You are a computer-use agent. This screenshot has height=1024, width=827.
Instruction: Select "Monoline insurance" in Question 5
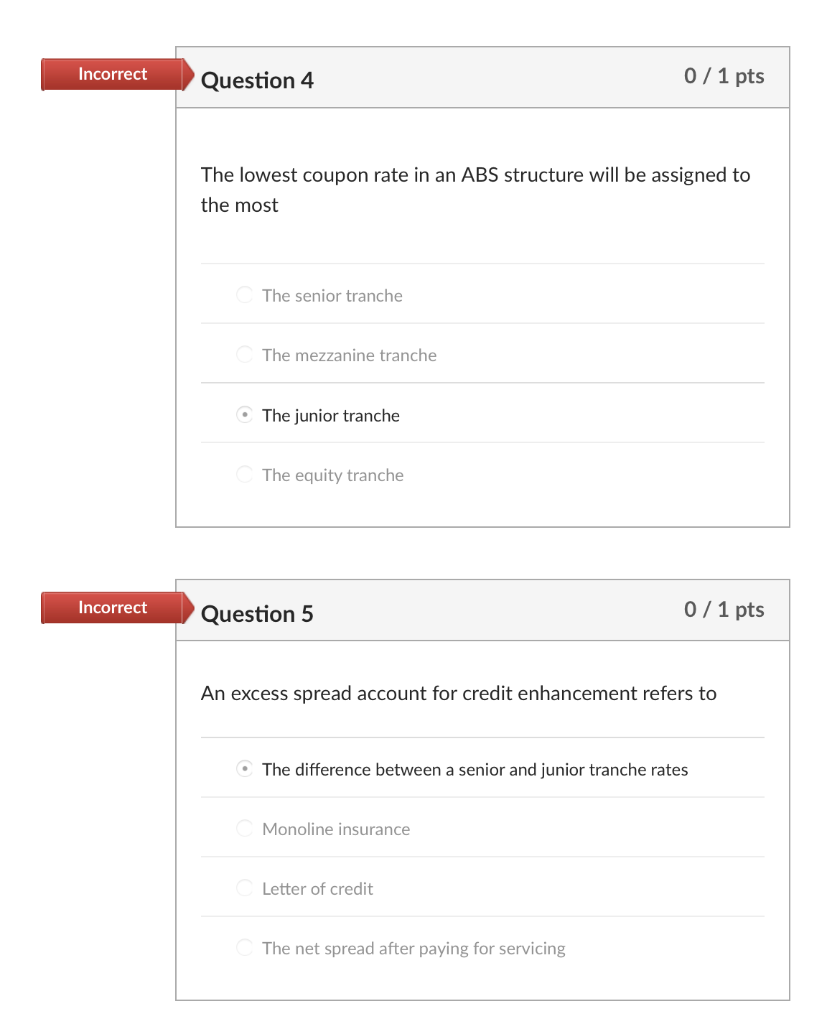(245, 828)
